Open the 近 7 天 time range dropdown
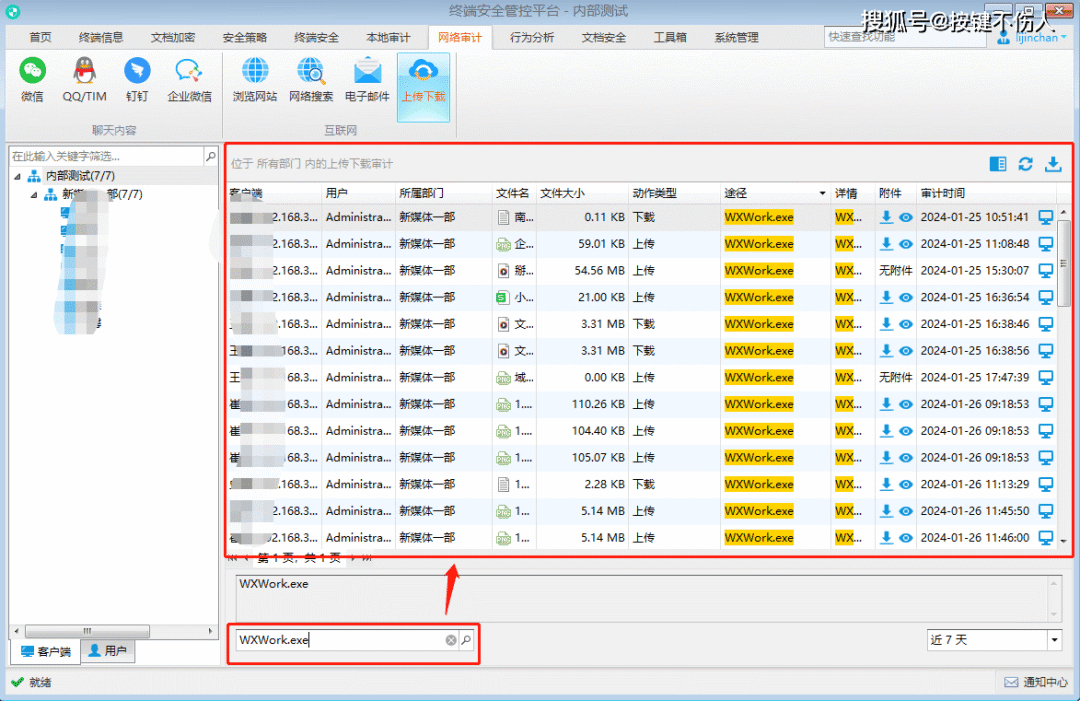 pyautogui.click(x=1054, y=640)
